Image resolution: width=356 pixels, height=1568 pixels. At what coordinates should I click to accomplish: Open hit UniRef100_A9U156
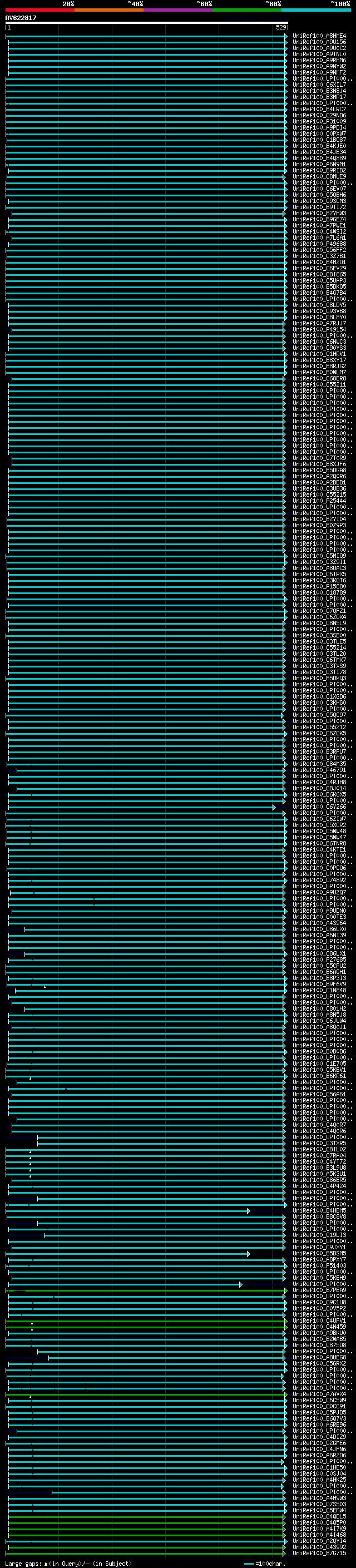click(x=319, y=42)
